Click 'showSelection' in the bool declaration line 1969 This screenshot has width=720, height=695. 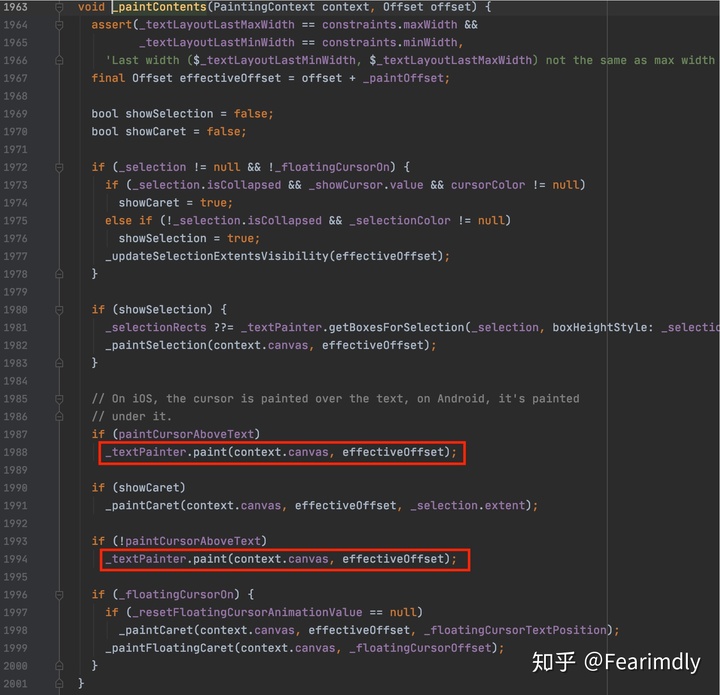click(x=169, y=114)
